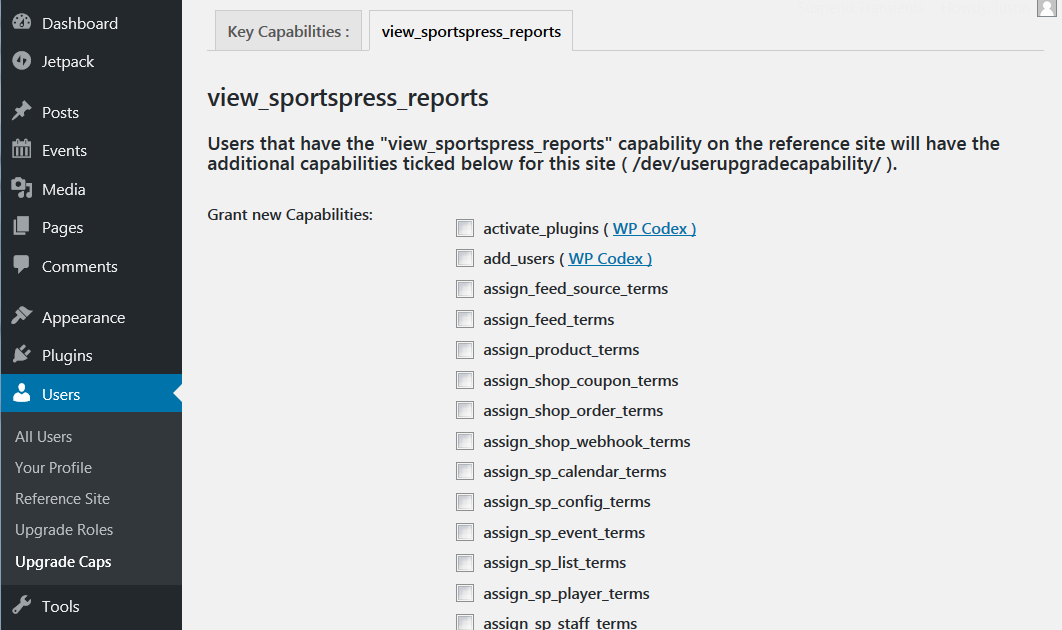Image resolution: width=1062 pixels, height=630 pixels.
Task: Open the Pages menu label
Action: (62, 228)
